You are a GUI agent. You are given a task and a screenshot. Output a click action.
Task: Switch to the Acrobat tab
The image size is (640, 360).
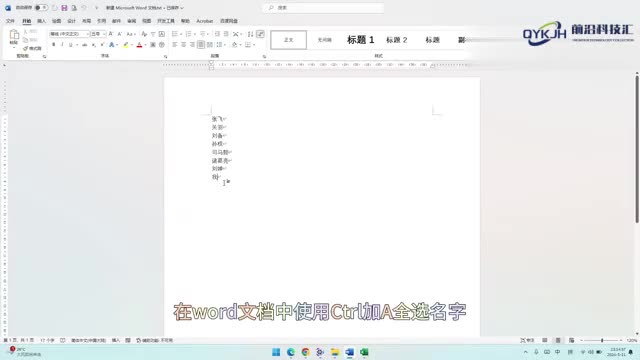[204, 21]
